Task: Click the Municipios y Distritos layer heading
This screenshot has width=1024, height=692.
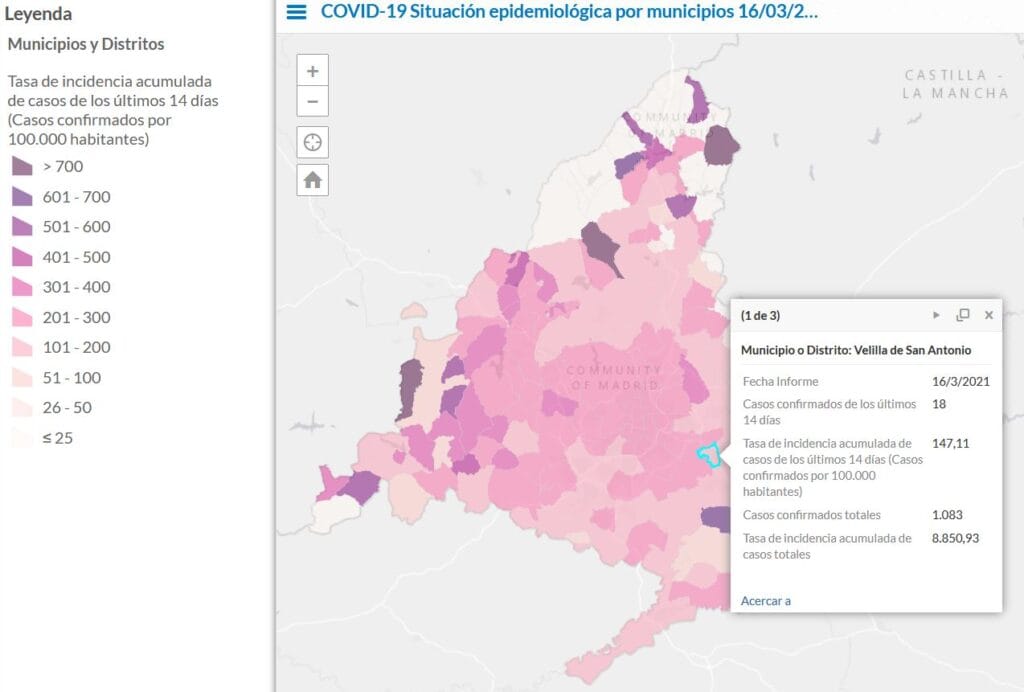Action: [x=86, y=44]
